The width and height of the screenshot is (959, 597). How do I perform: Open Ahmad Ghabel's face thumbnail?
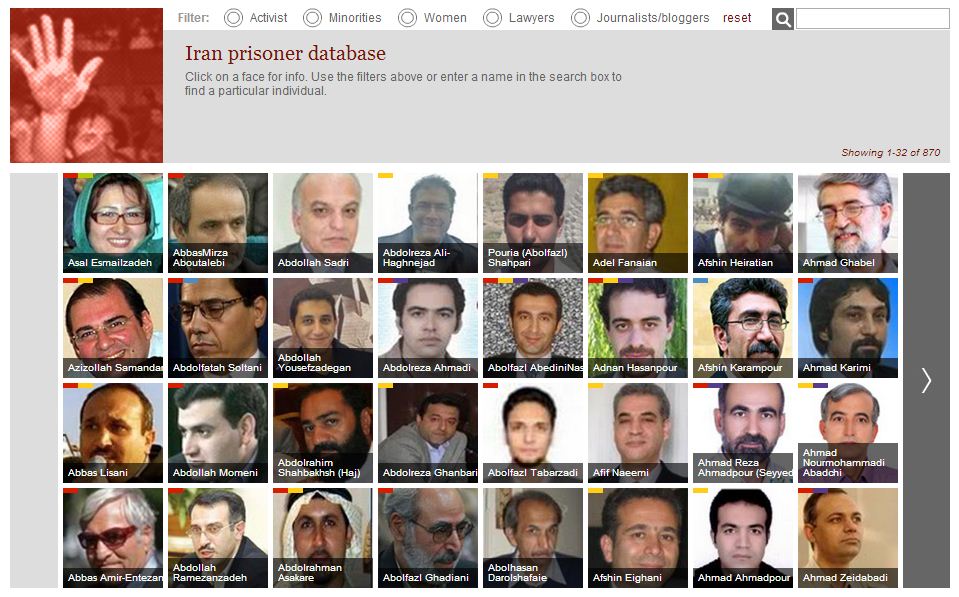tap(848, 223)
